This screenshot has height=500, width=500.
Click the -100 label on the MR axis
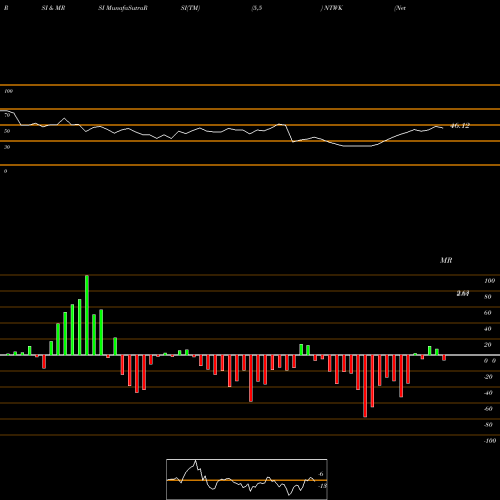click(x=490, y=441)
